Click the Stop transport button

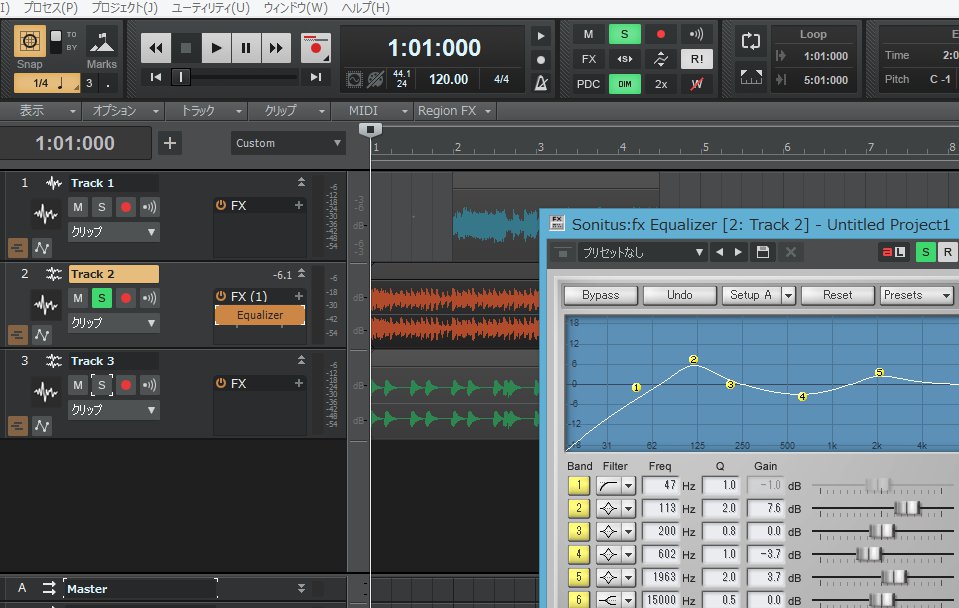186,48
